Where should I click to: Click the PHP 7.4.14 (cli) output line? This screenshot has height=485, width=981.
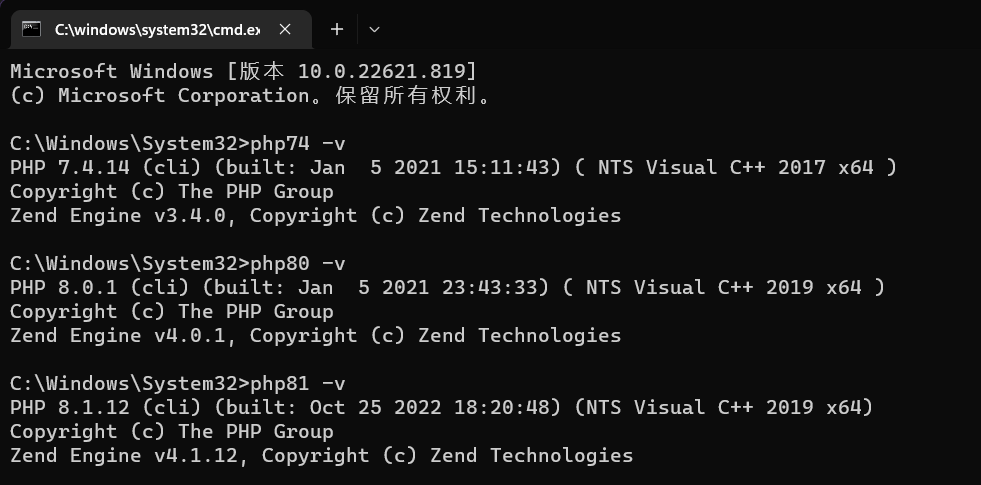tap(454, 168)
